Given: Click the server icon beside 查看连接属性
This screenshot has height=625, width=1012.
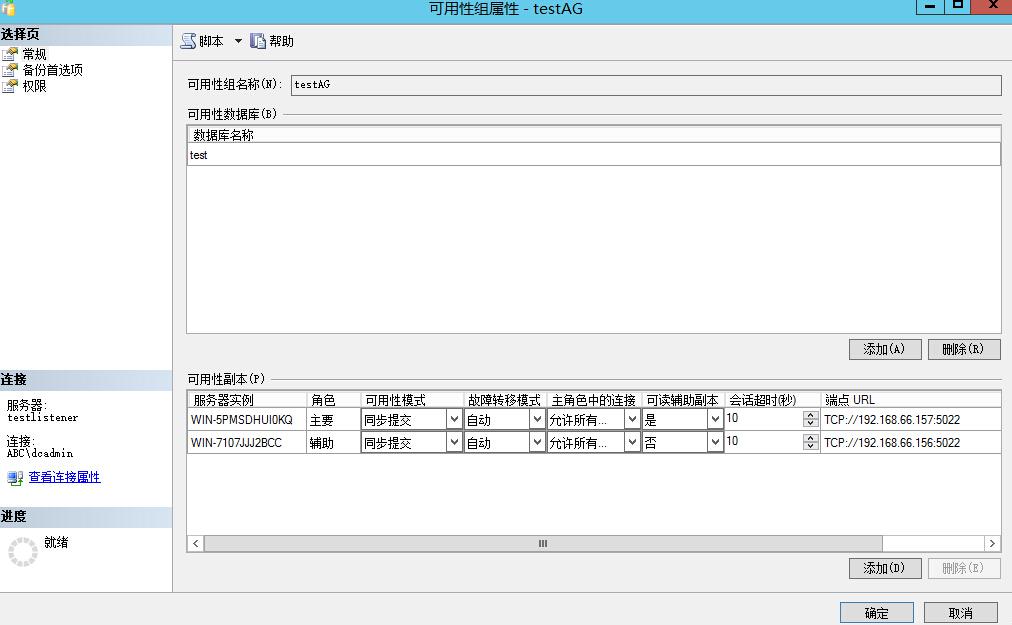Looking at the screenshot, I should [14, 478].
